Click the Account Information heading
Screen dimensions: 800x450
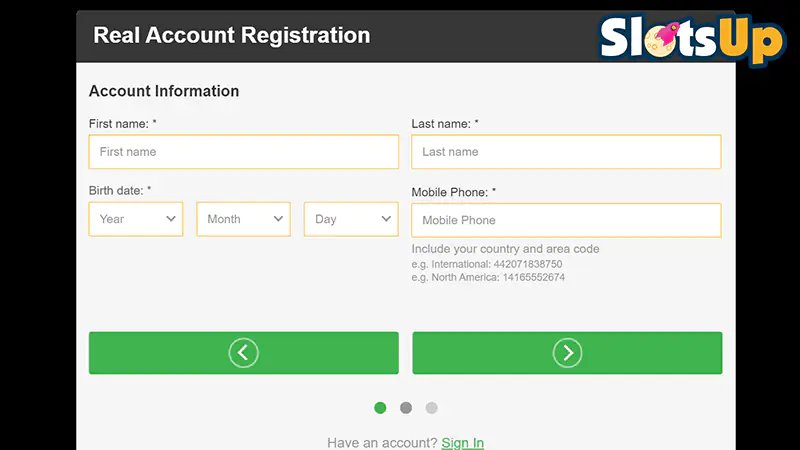pyautogui.click(x=164, y=91)
